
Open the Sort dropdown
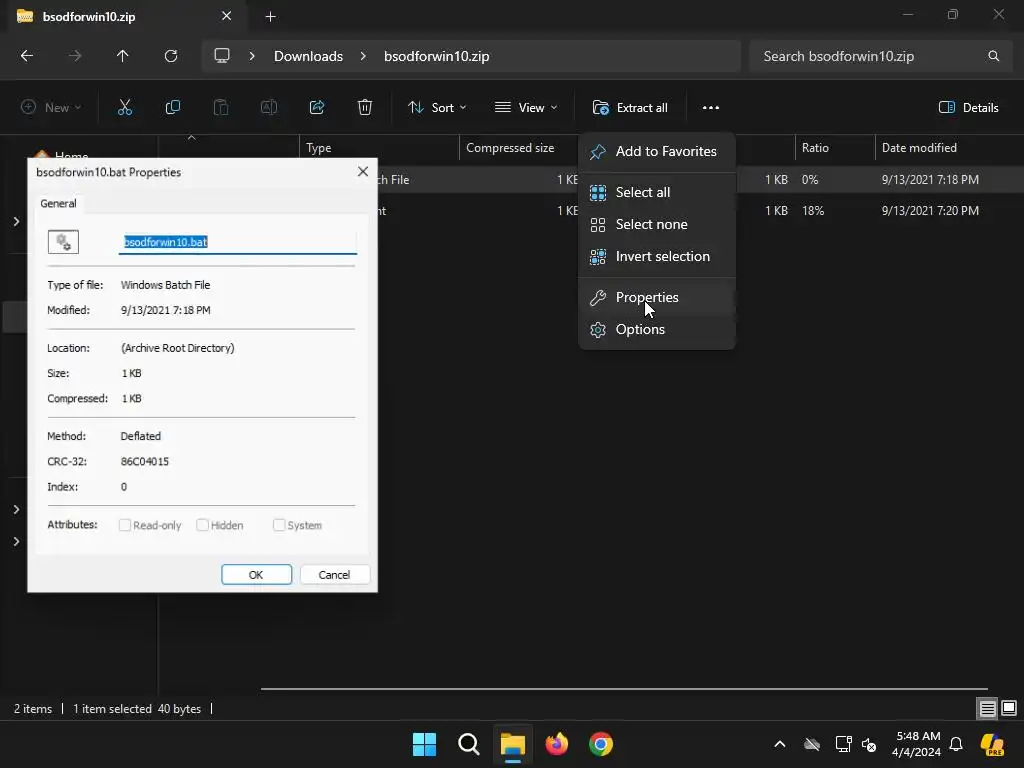437,108
